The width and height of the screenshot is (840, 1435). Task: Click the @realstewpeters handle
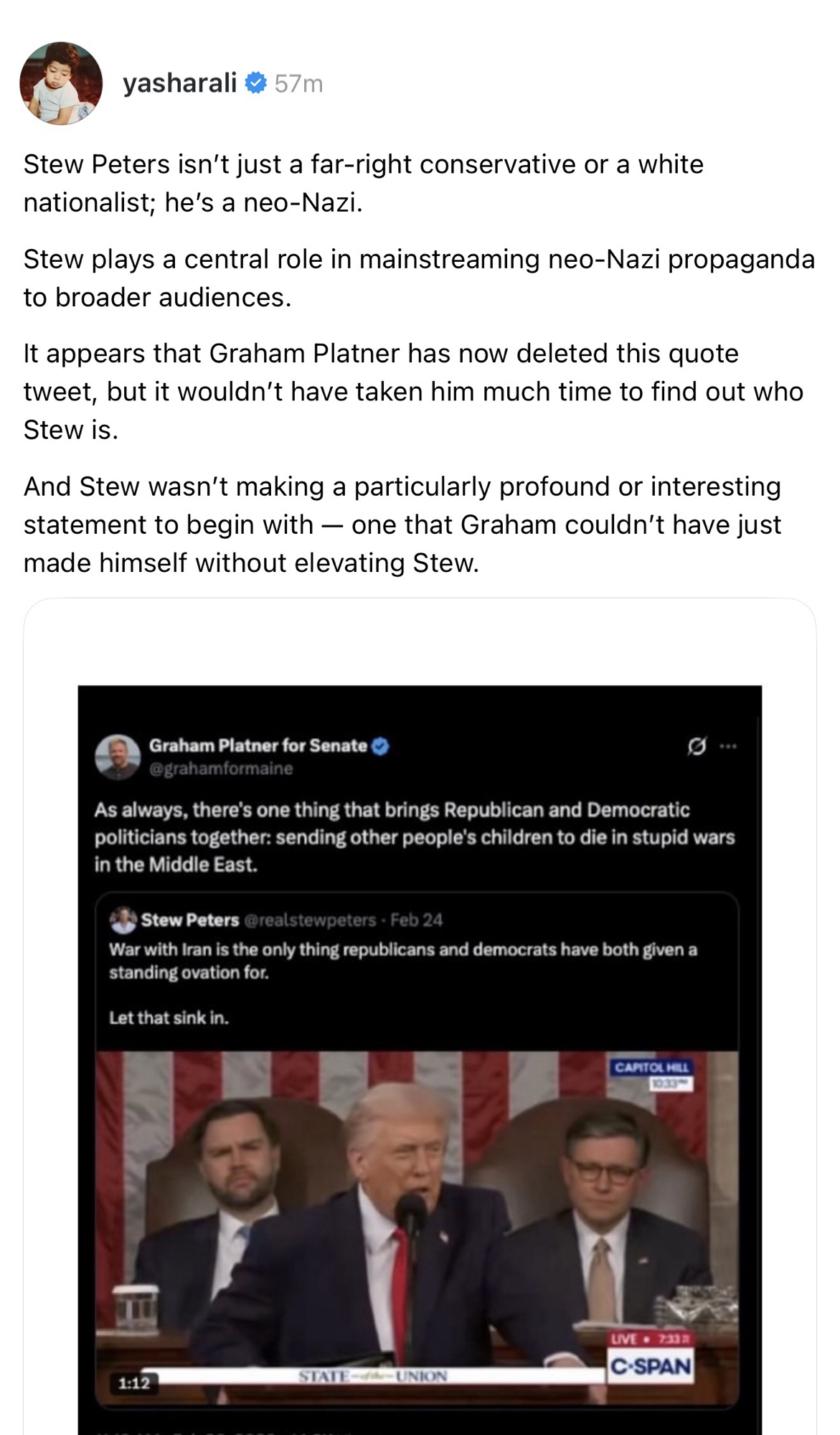coord(310,920)
